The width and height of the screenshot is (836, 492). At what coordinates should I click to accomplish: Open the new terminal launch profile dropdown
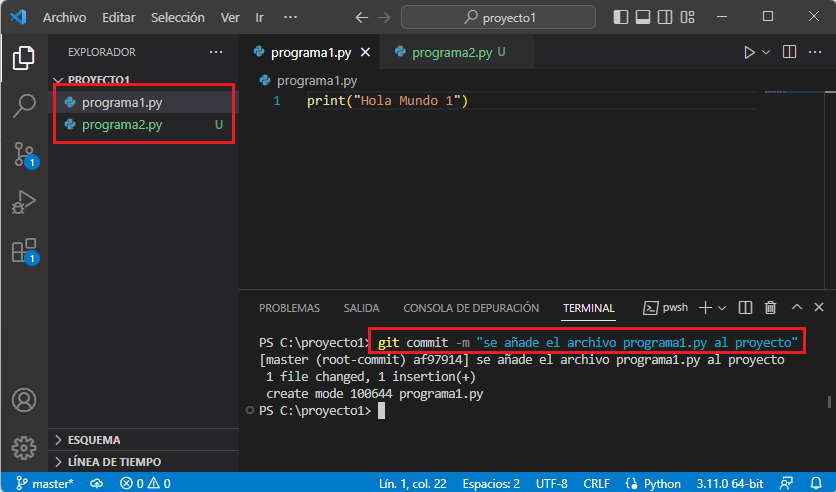[722, 308]
